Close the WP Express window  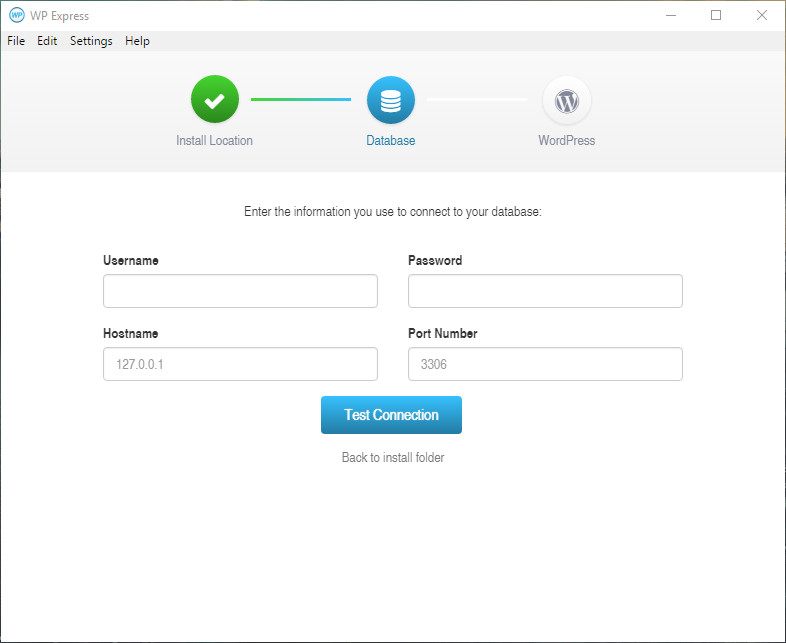click(x=761, y=16)
